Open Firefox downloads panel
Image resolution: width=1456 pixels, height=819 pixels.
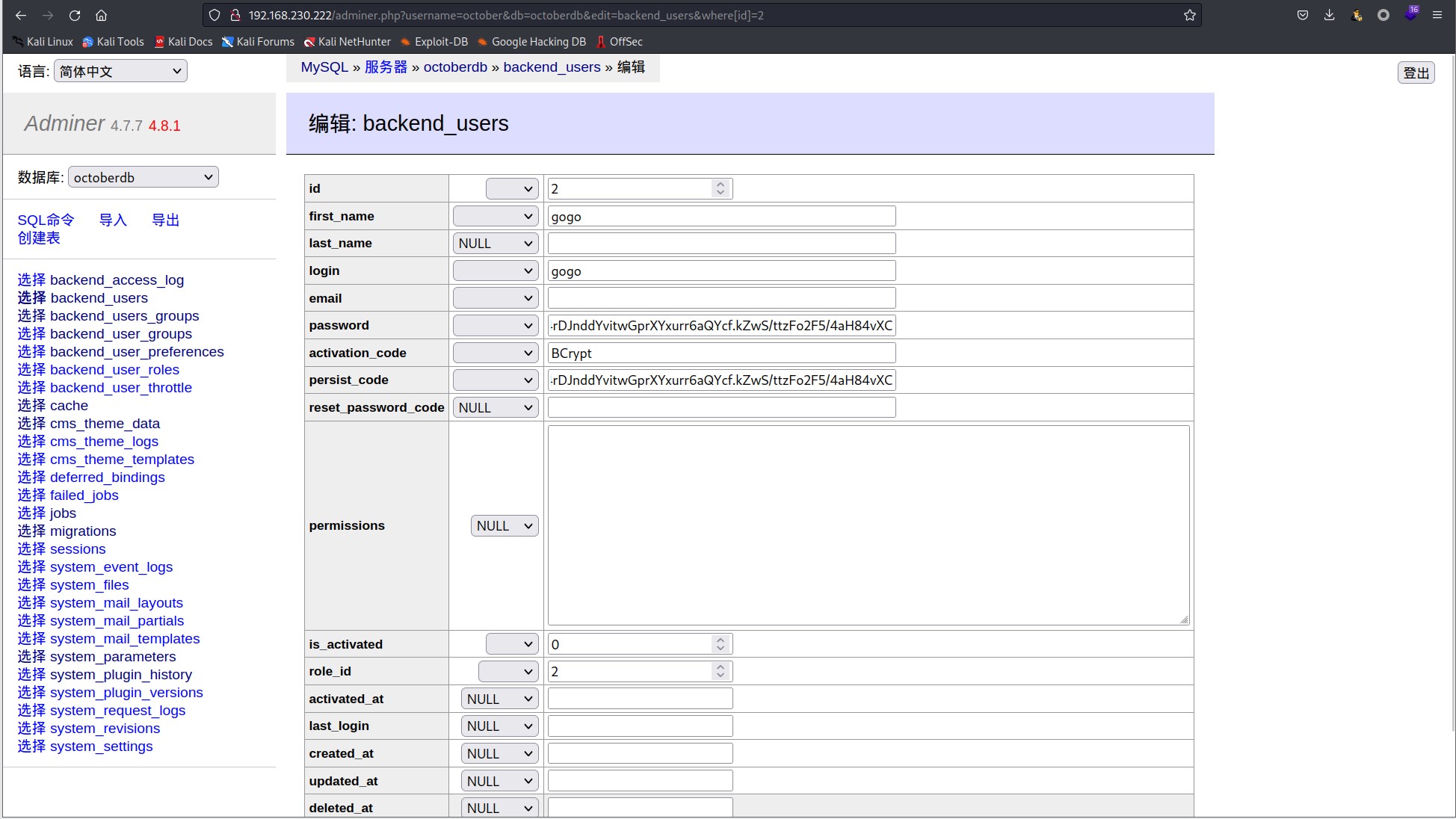(x=1330, y=15)
